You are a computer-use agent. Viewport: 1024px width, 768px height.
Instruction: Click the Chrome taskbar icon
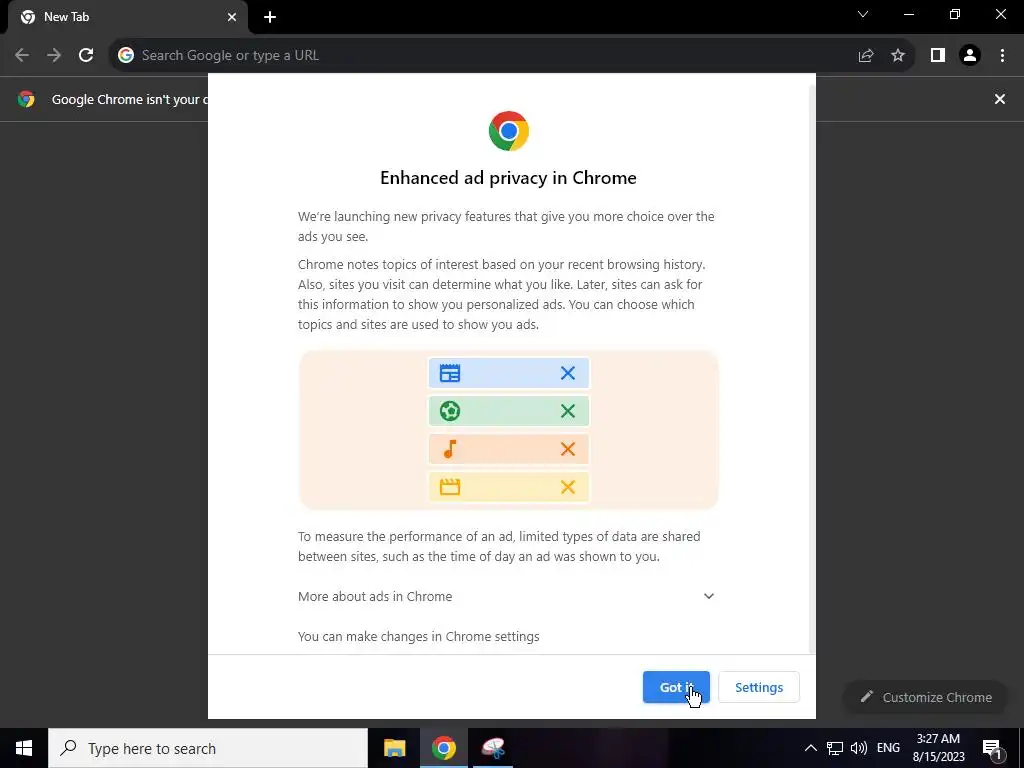[443, 748]
